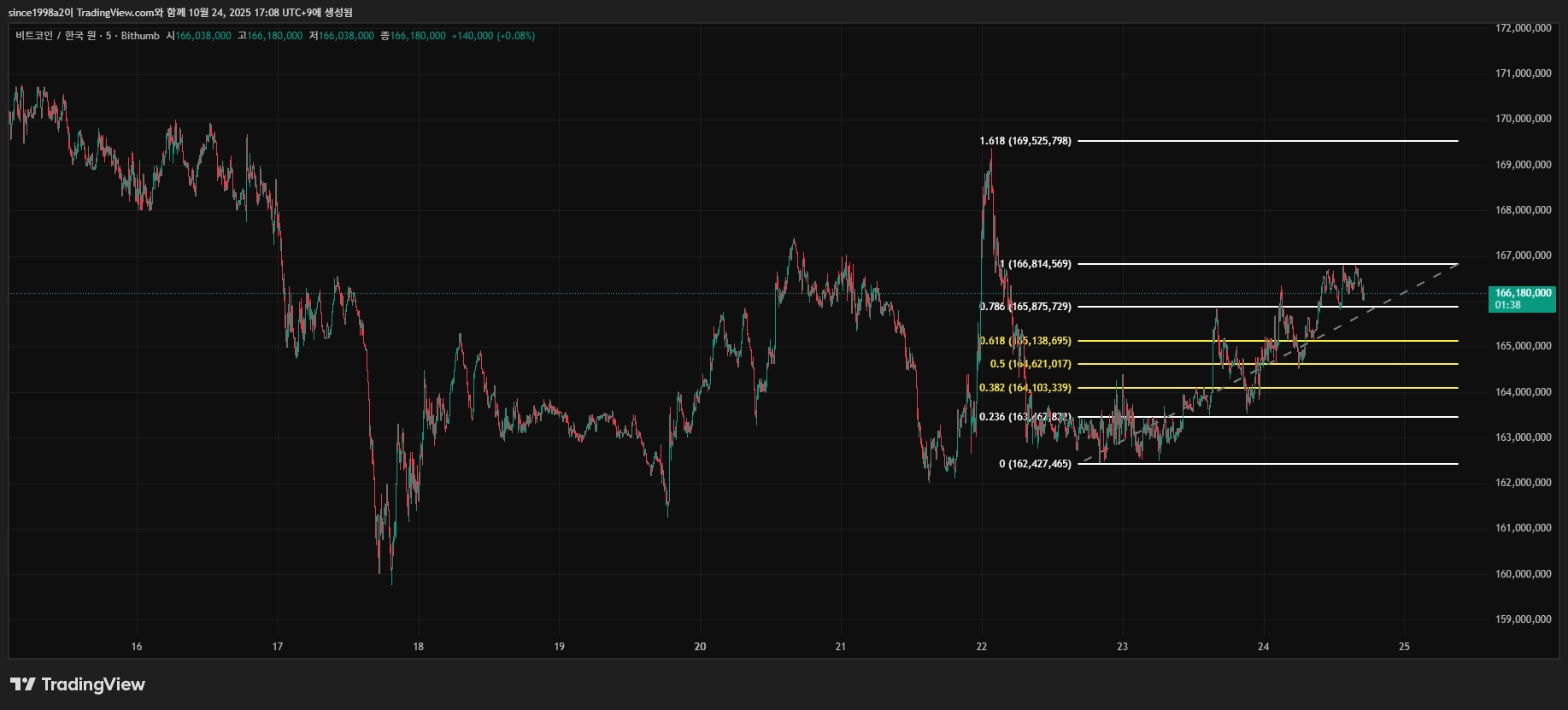The width and height of the screenshot is (1568, 710).
Task: Click the low (저) value 166,038,000
Action: coord(346,36)
